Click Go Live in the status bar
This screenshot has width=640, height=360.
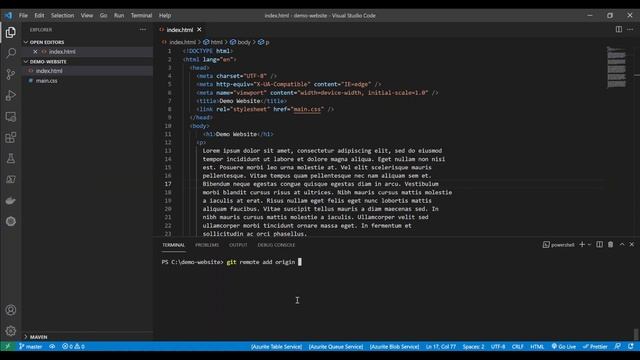pos(563,347)
